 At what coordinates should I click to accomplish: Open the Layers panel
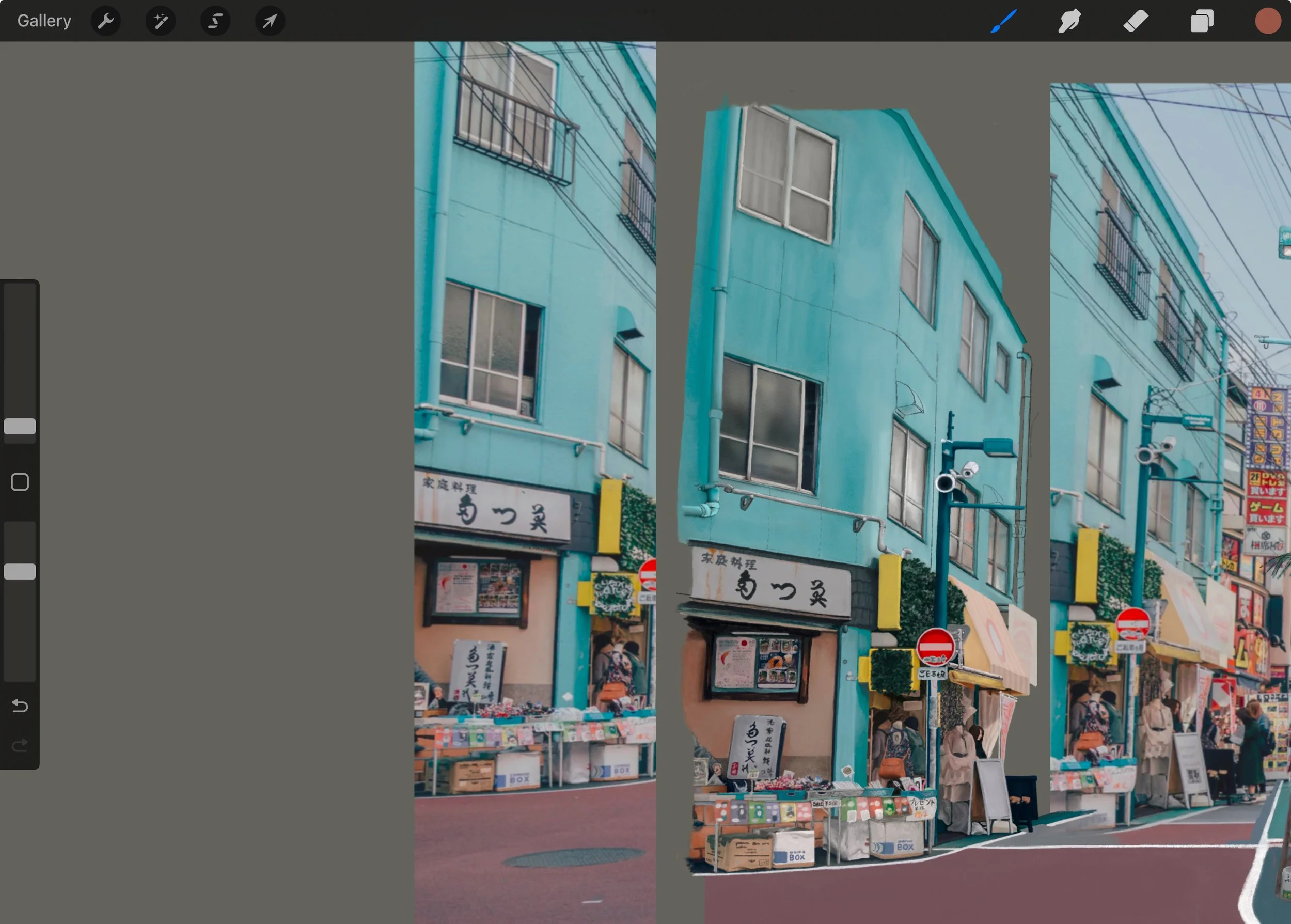(1202, 21)
